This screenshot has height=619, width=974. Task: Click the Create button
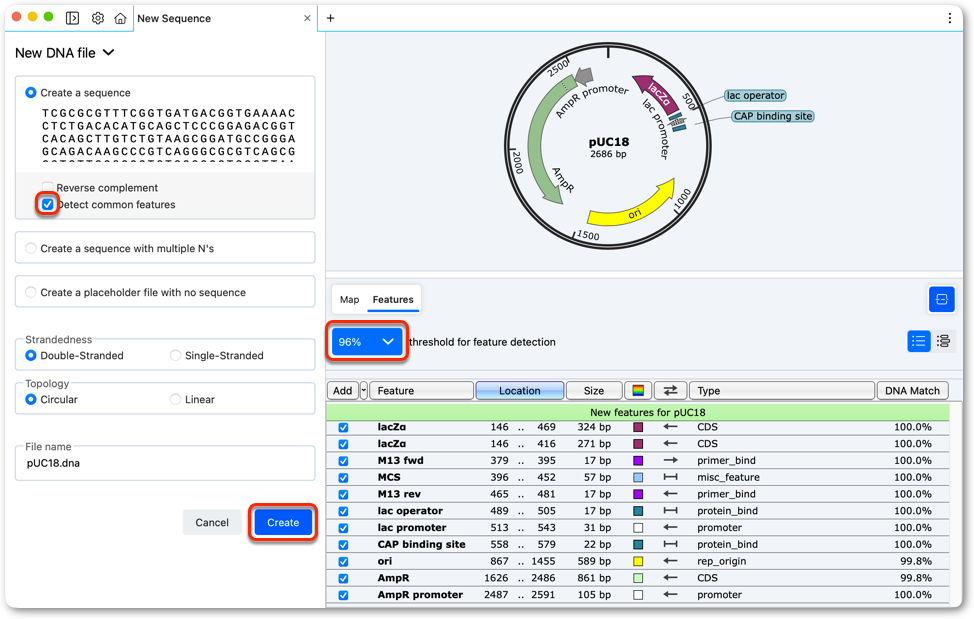pyautogui.click(x=283, y=522)
